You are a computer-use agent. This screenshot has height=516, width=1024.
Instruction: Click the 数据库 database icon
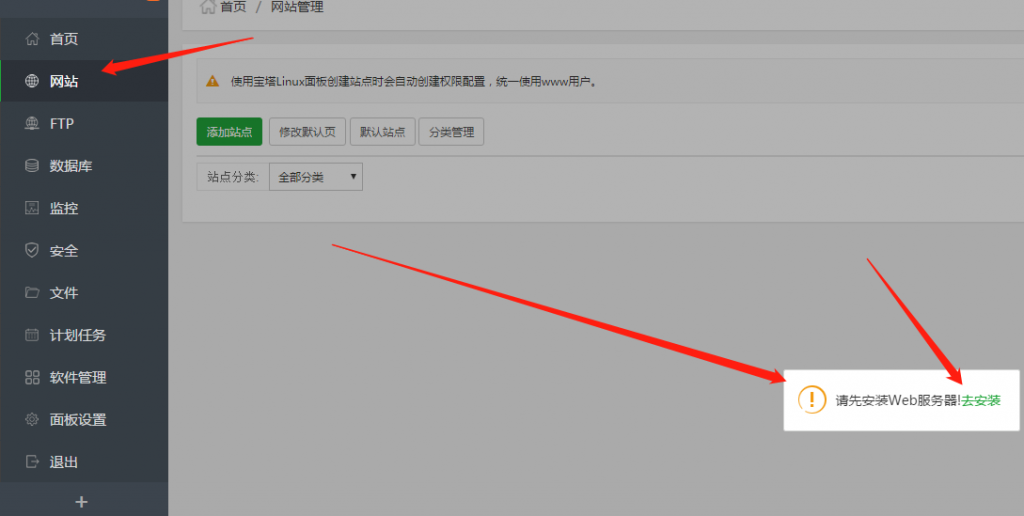pyautogui.click(x=32, y=166)
